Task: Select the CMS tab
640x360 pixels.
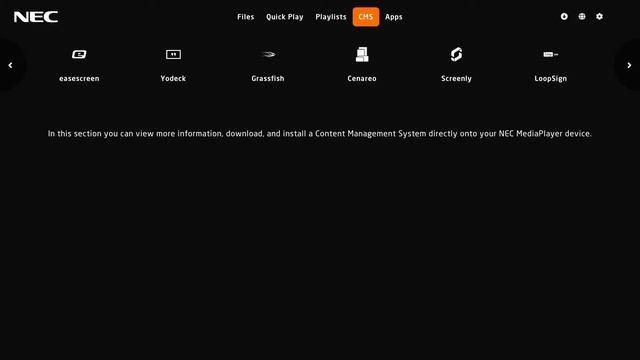Action: click(x=366, y=17)
